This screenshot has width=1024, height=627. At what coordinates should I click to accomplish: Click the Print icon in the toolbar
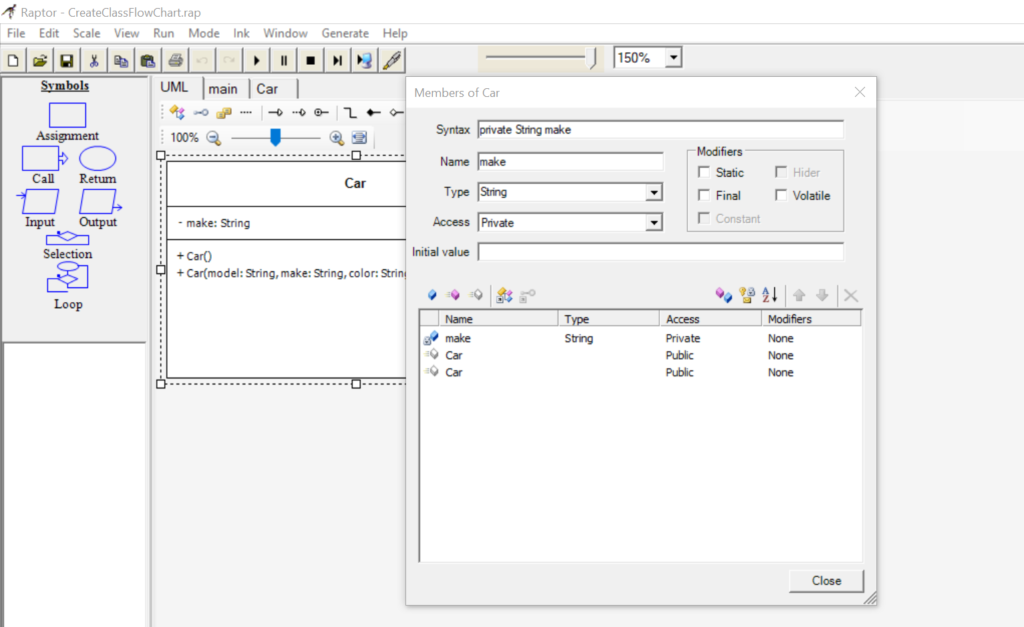[175, 60]
